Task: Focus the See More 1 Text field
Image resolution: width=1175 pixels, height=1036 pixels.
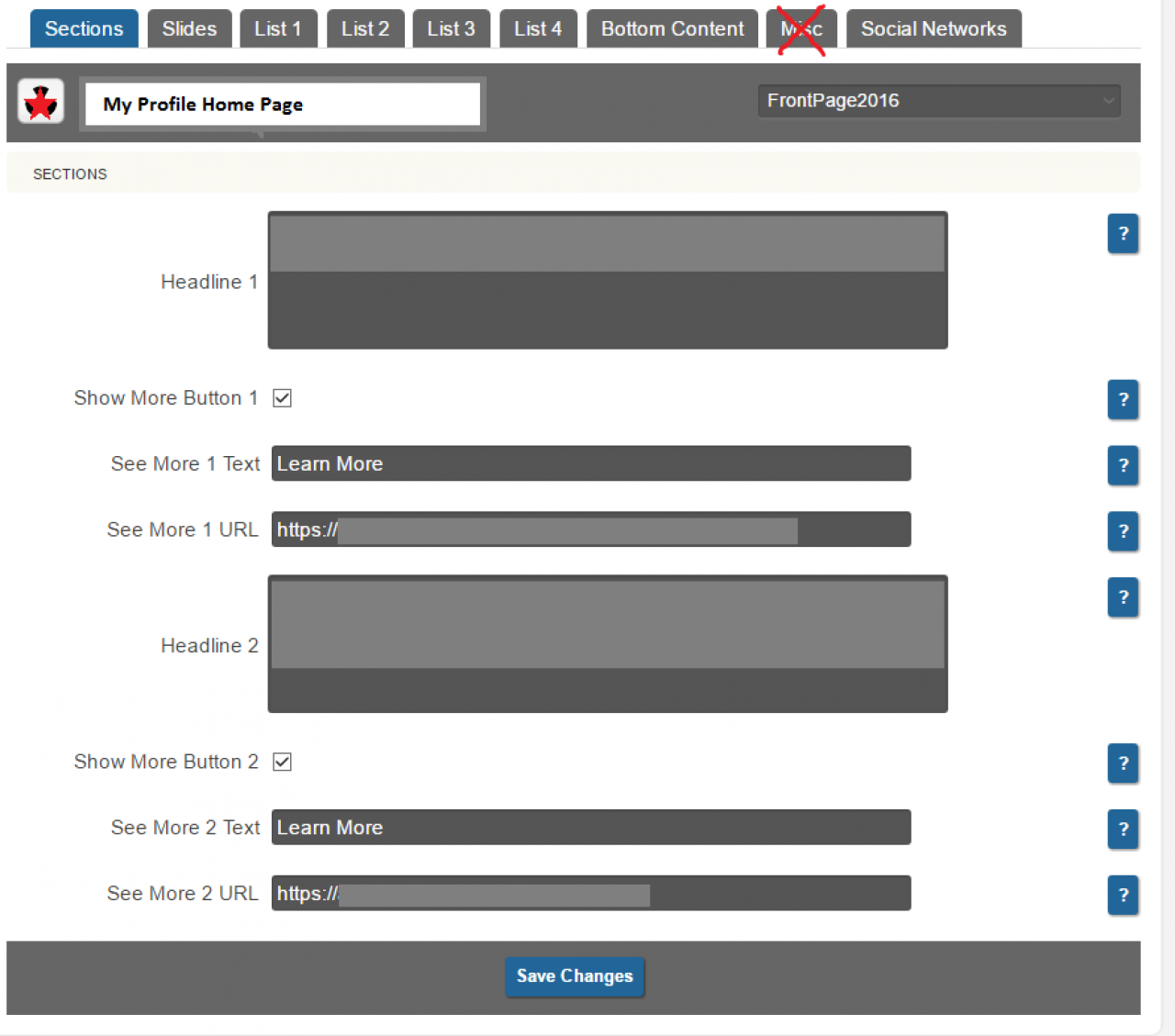Action: pos(590,464)
